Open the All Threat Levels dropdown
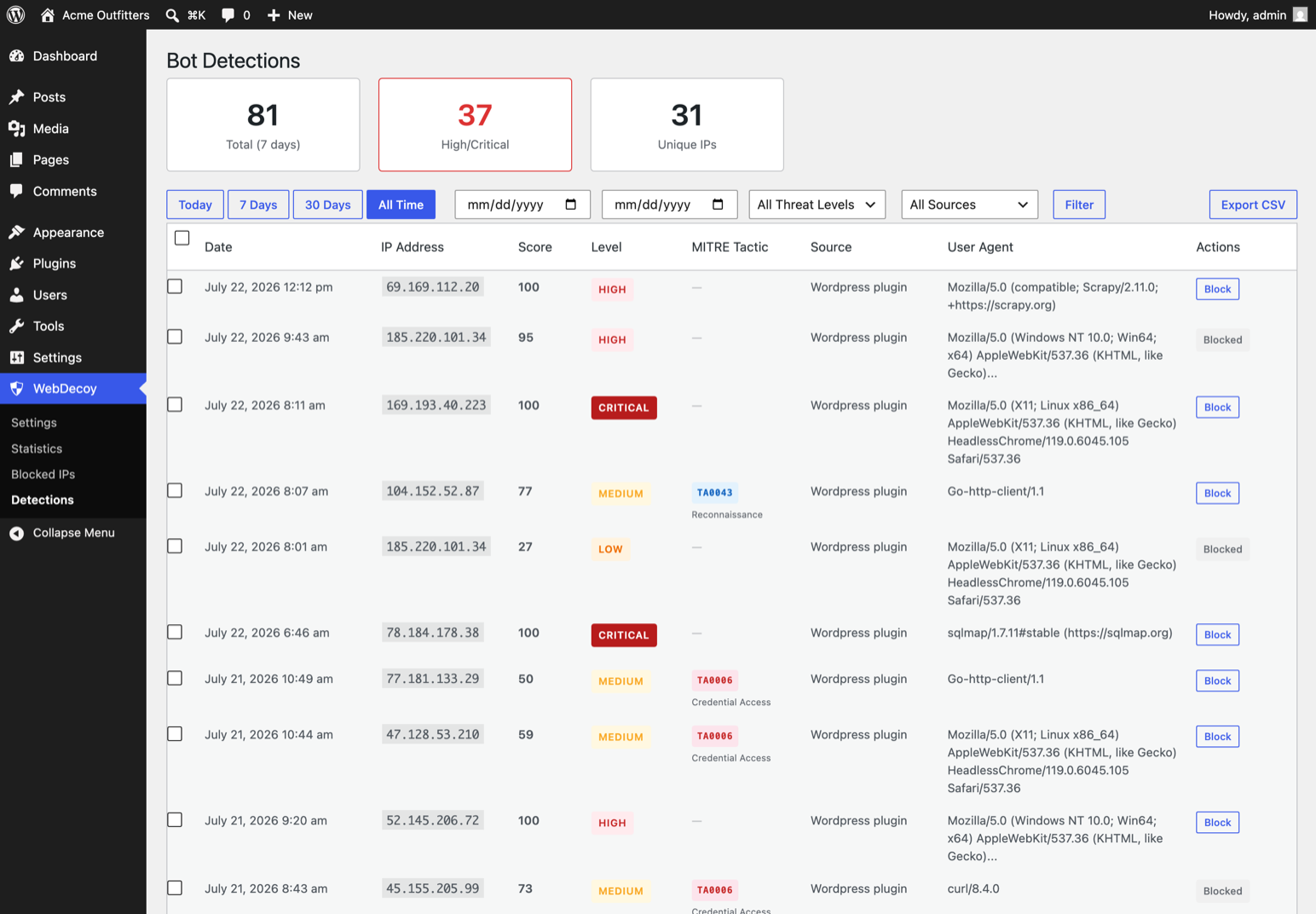Image resolution: width=1316 pixels, height=914 pixels. point(817,205)
